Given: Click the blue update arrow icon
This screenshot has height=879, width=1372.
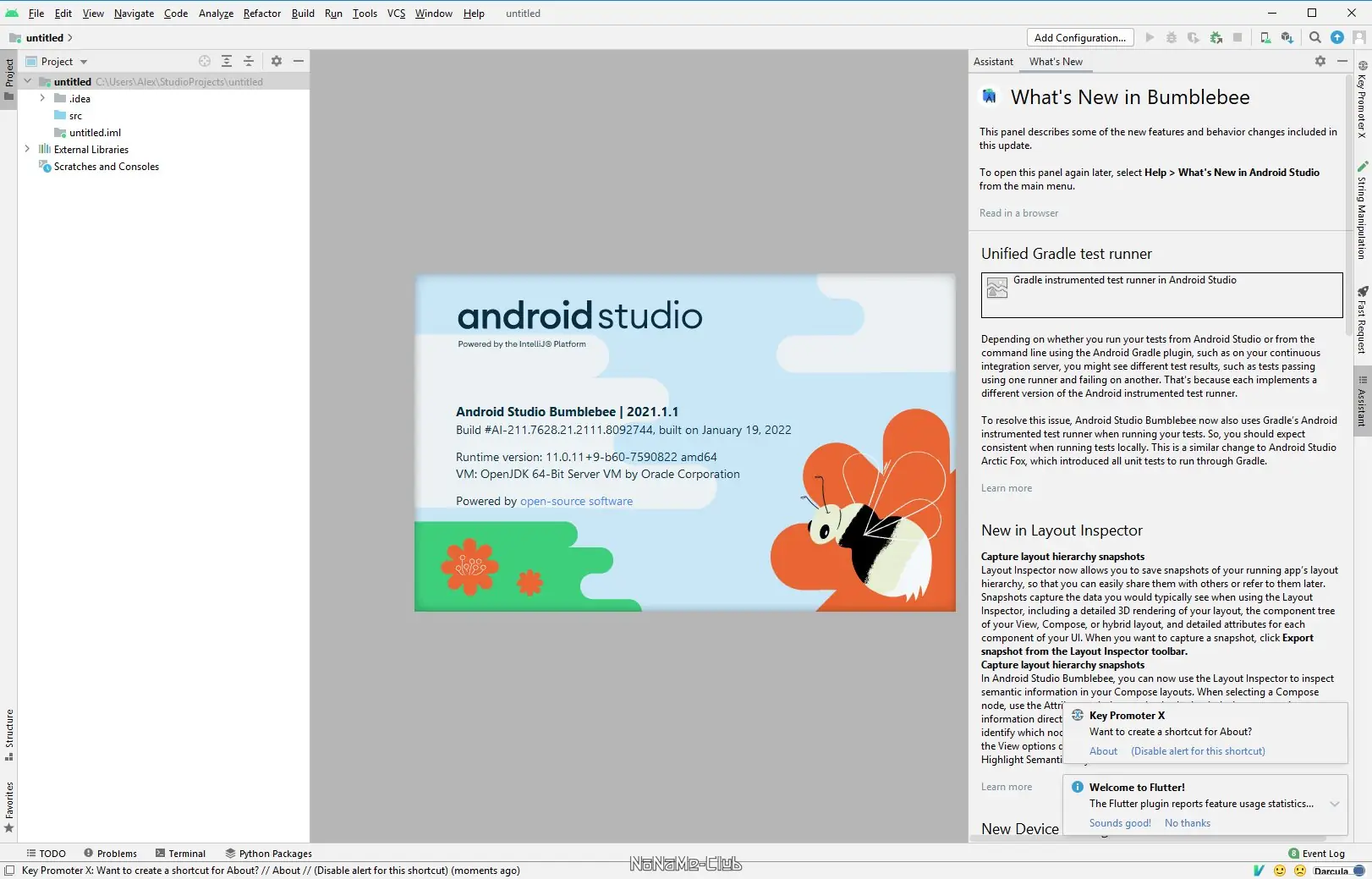Looking at the screenshot, I should tap(1337, 38).
